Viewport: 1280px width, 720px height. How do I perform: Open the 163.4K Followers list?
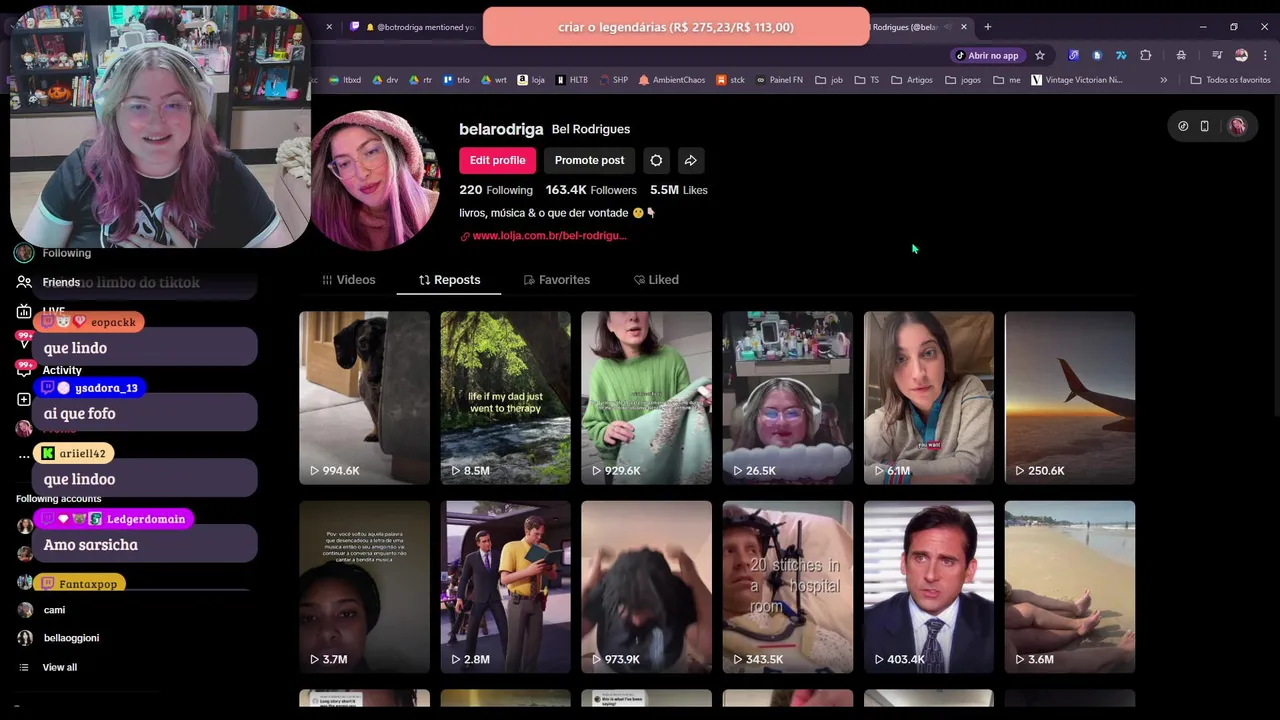(591, 190)
